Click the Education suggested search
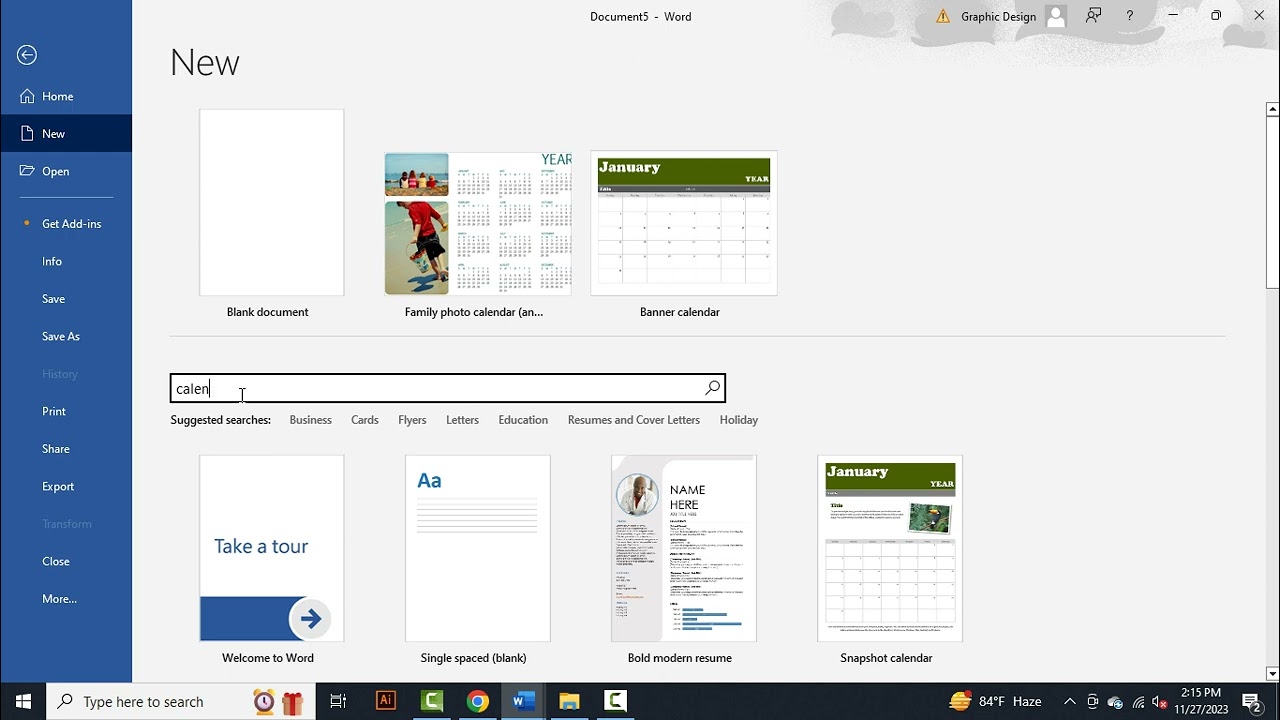This screenshot has height=720, width=1280. [523, 420]
